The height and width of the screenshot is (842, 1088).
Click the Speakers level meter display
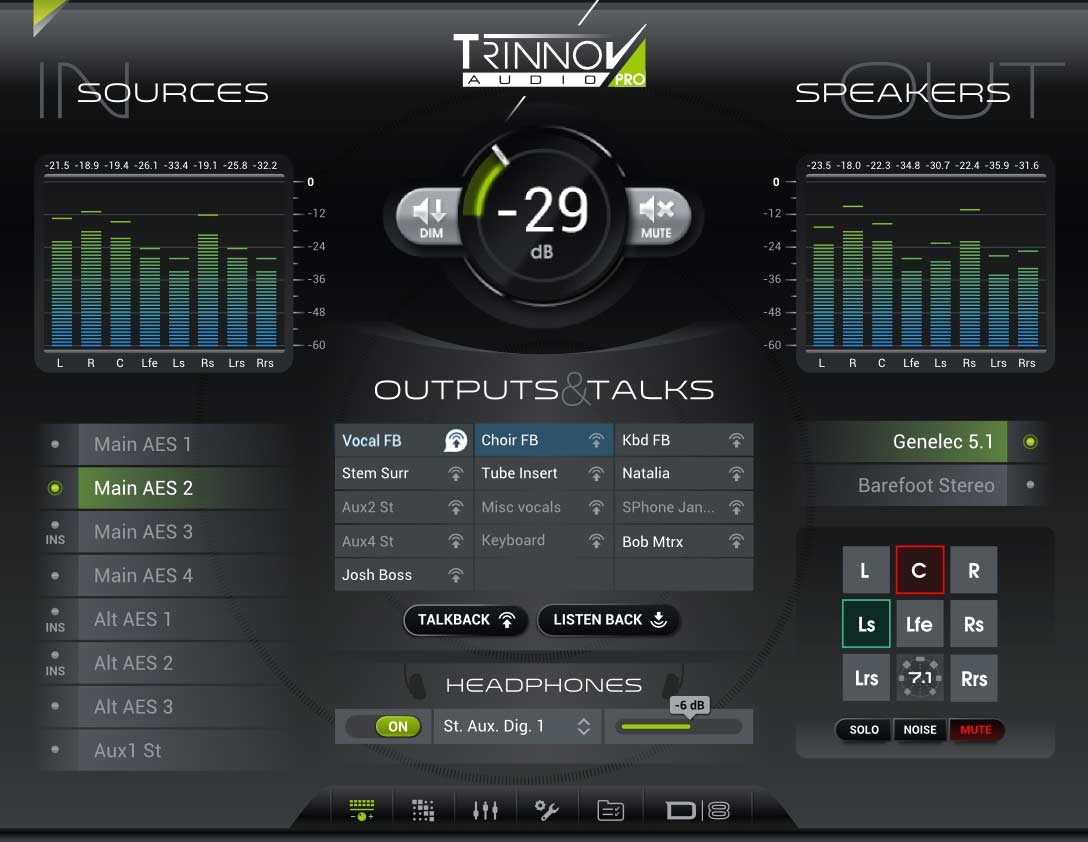click(925, 264)
